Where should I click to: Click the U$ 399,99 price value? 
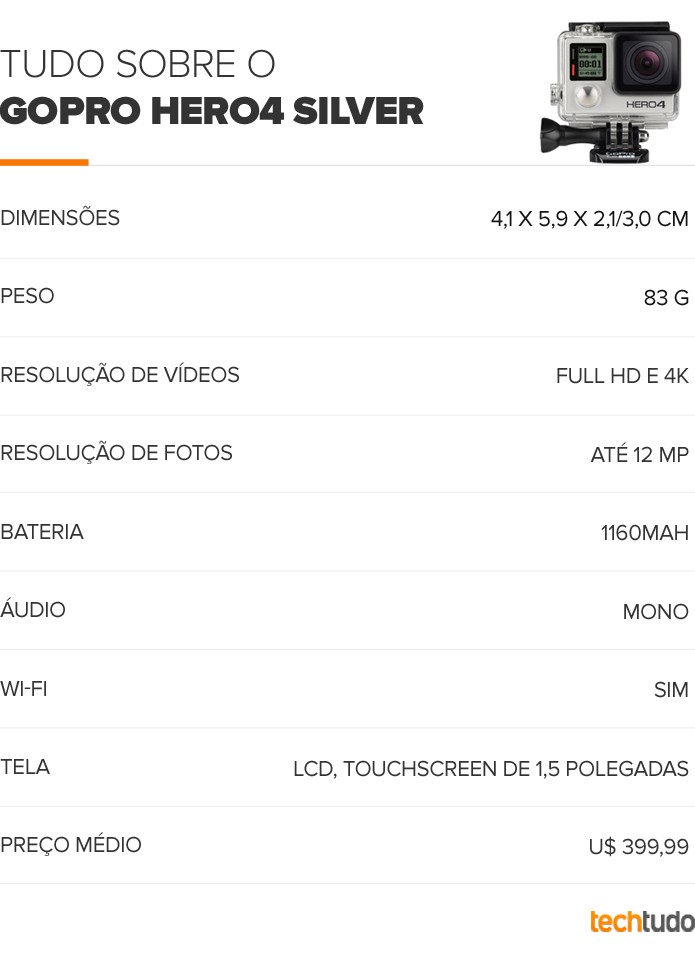tap(639, 847)
